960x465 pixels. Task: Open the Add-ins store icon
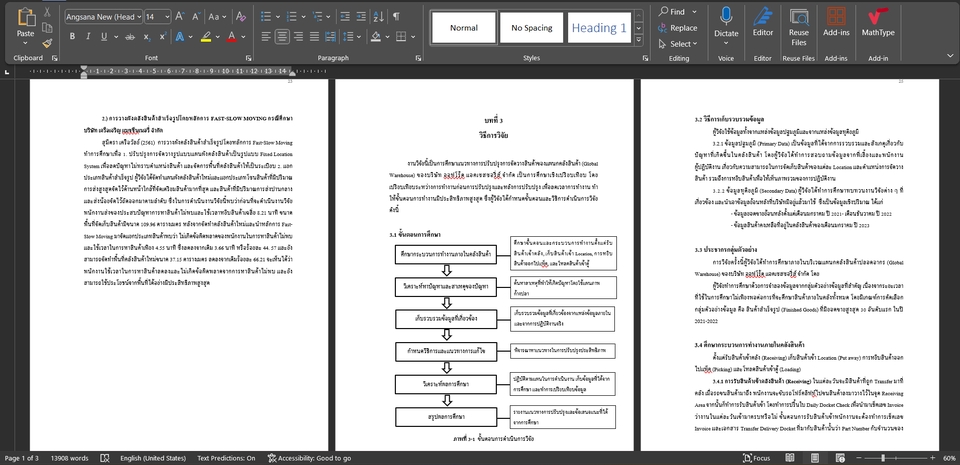tap(836, 21)
